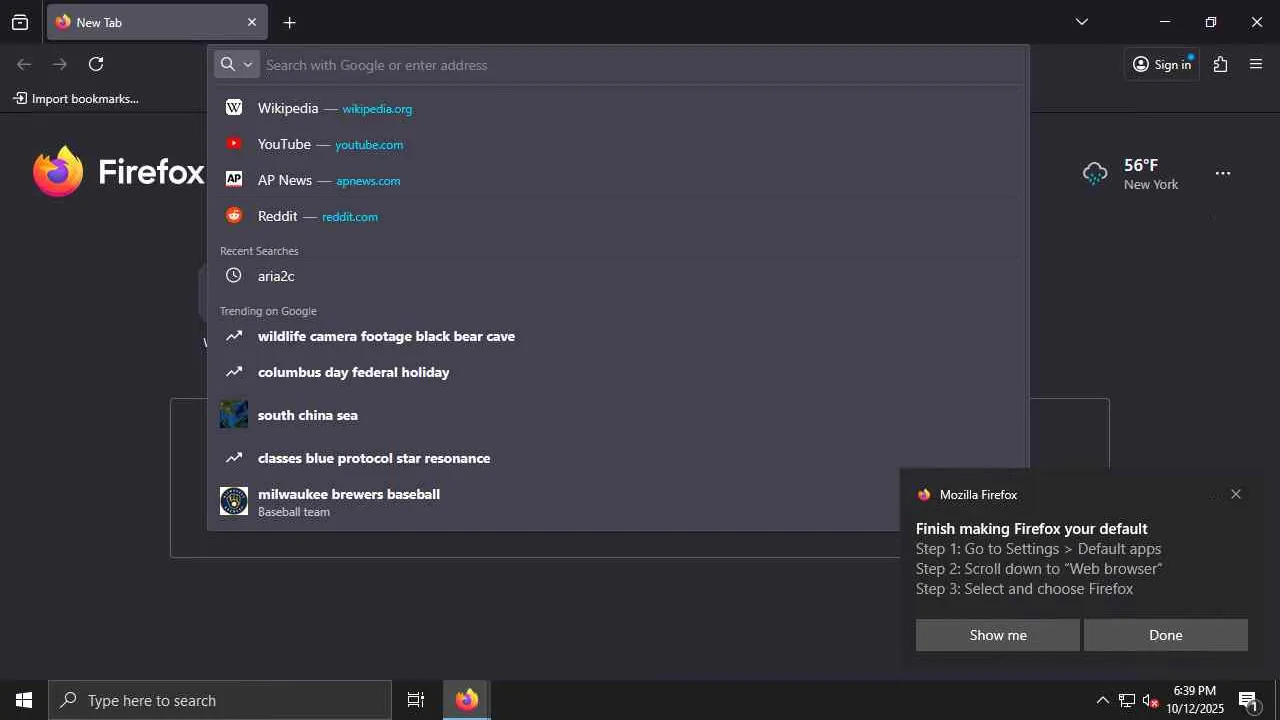
Task: Click the Firefox View icon in tab strip
Action: click(x=20, y=22)
